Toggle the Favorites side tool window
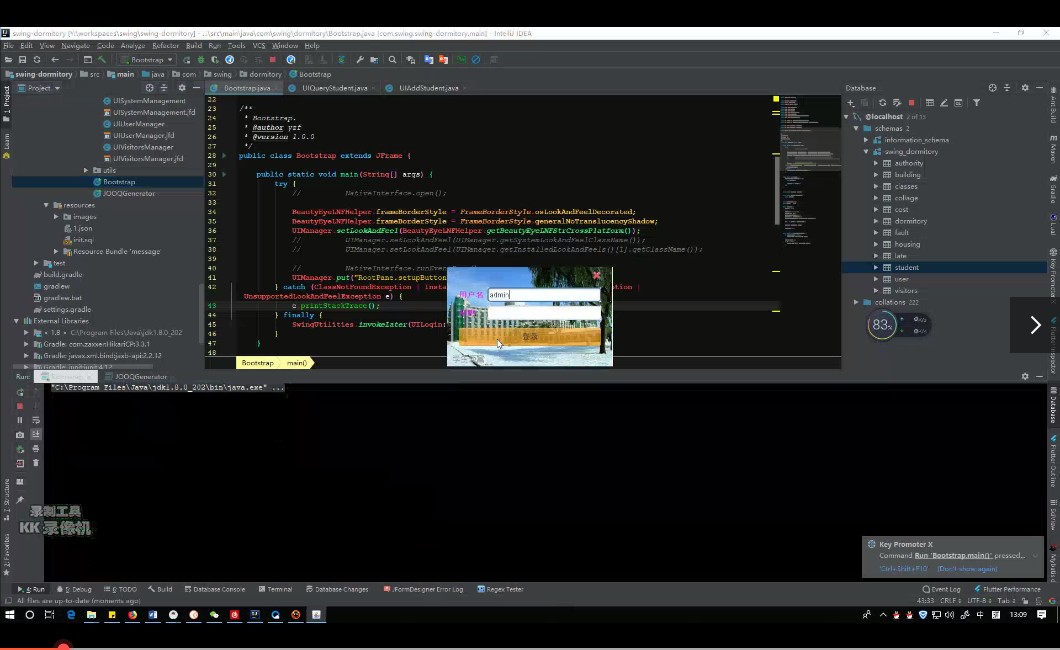Screen dimensions: 1060x650 [x=6, y=555]
